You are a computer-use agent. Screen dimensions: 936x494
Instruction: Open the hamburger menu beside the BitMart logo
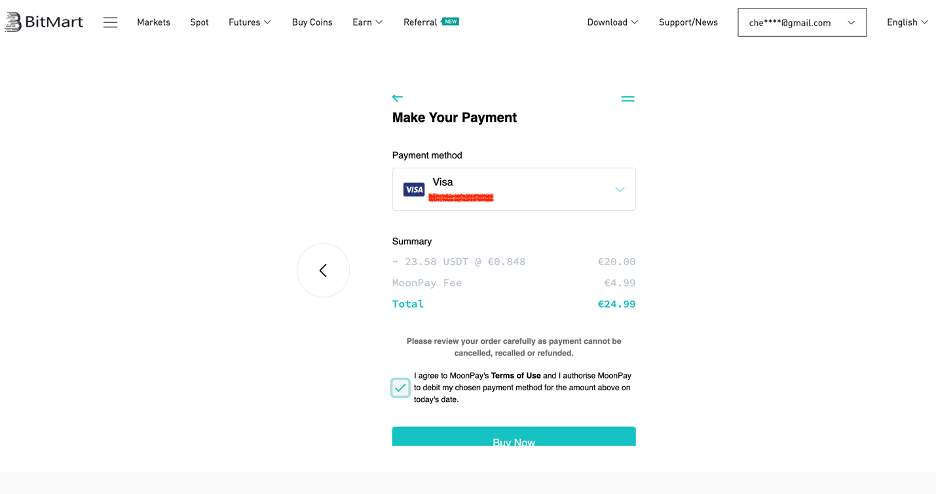110,22
